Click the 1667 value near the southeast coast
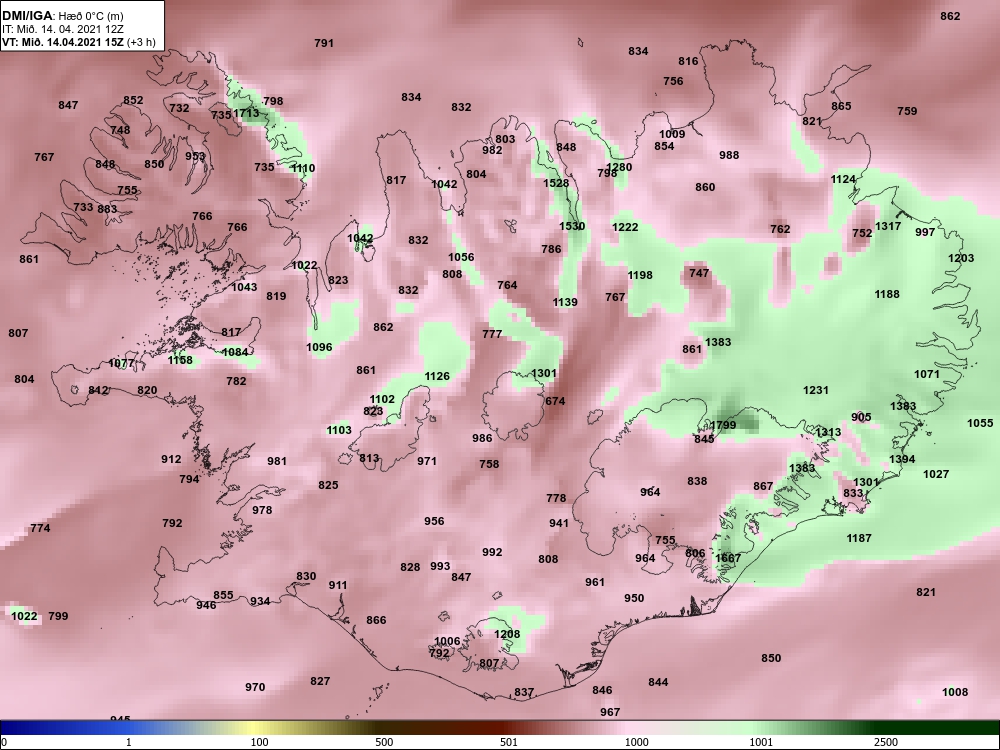 [x=728, y=558]
